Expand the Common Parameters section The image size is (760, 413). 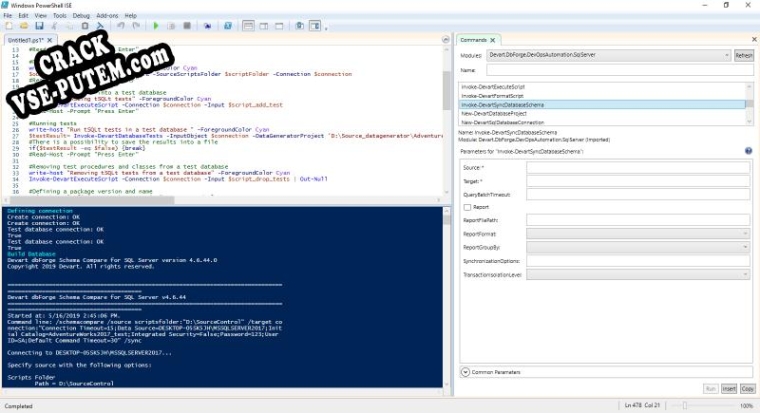[466, 372]
